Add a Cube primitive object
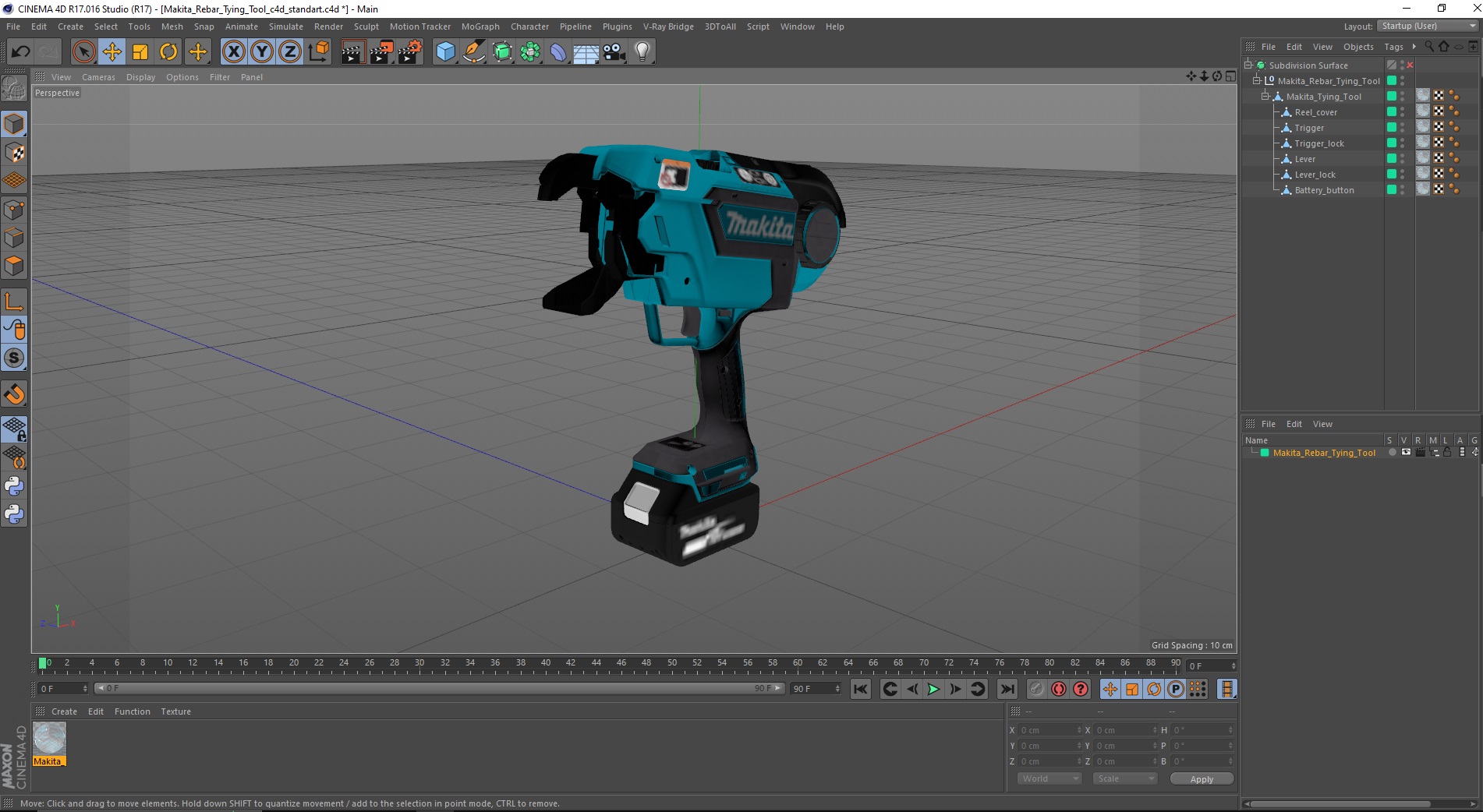The width and height of the screenshot is (1483, 812). [445, 52]
